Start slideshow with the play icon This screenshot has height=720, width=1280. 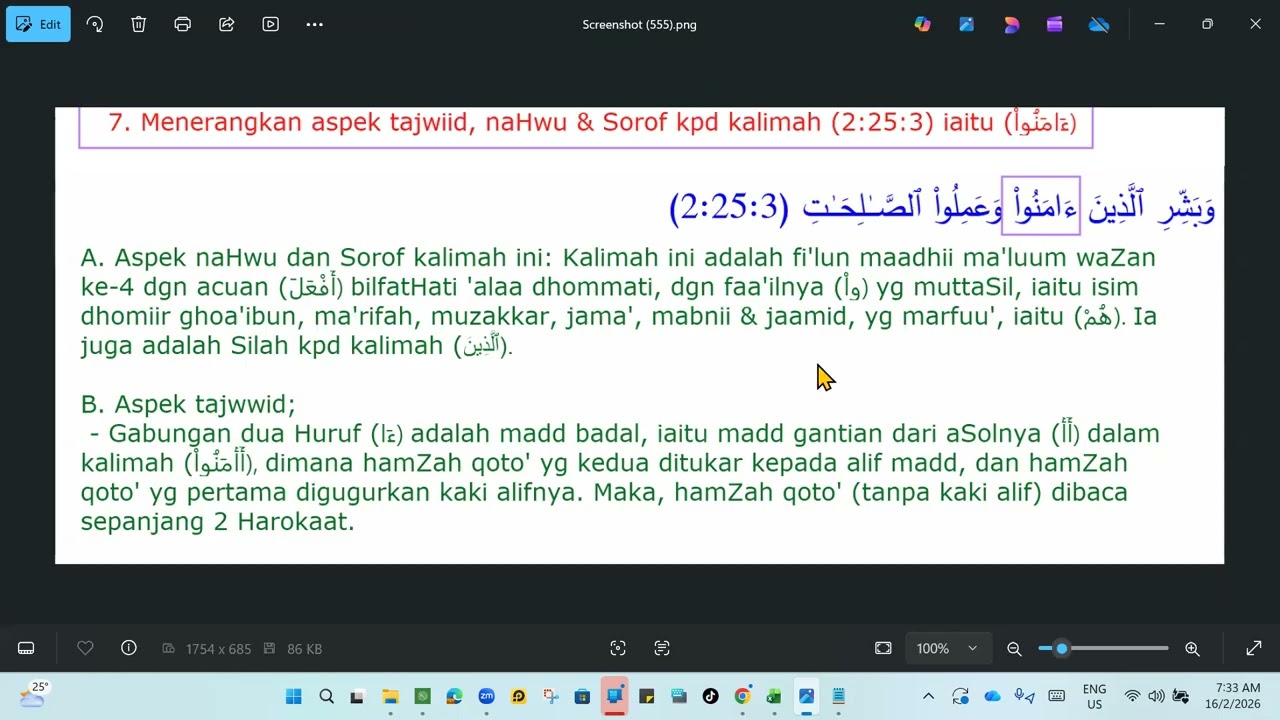tap(271, 24)
